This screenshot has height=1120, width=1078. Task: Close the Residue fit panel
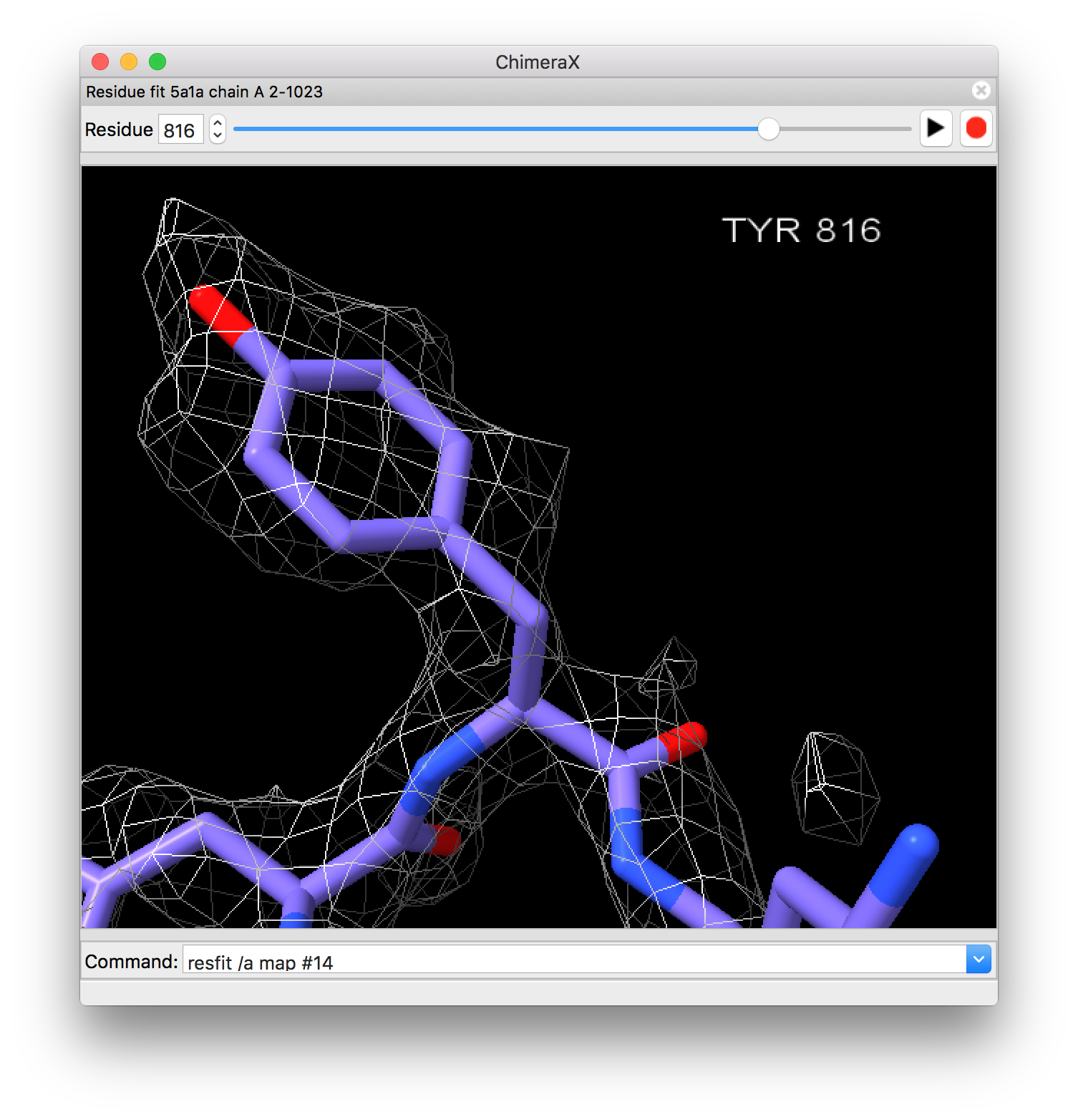click(981, 91)
